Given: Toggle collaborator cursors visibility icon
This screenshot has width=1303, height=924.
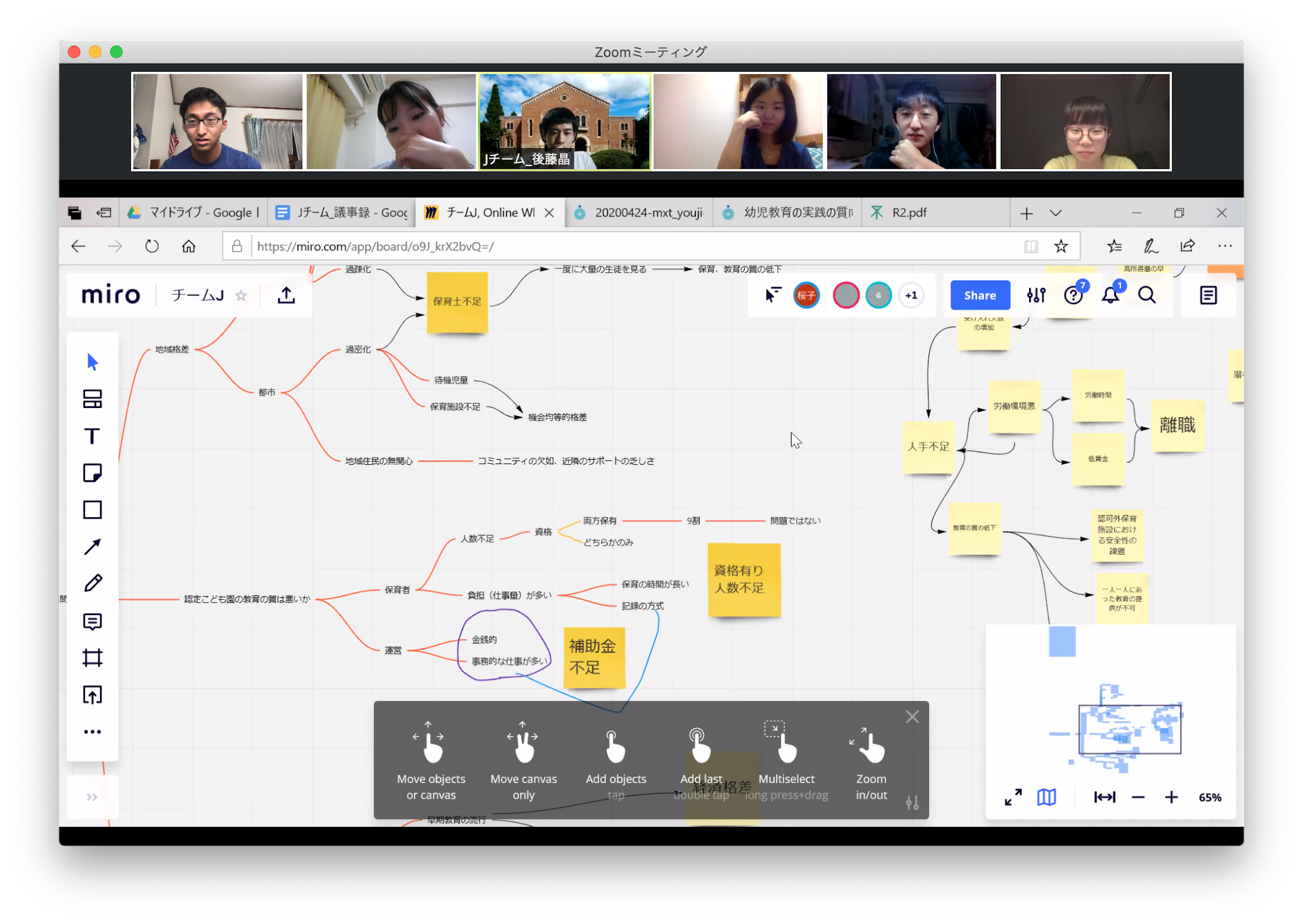Looking at the screenshot, I should click(773, 295).
